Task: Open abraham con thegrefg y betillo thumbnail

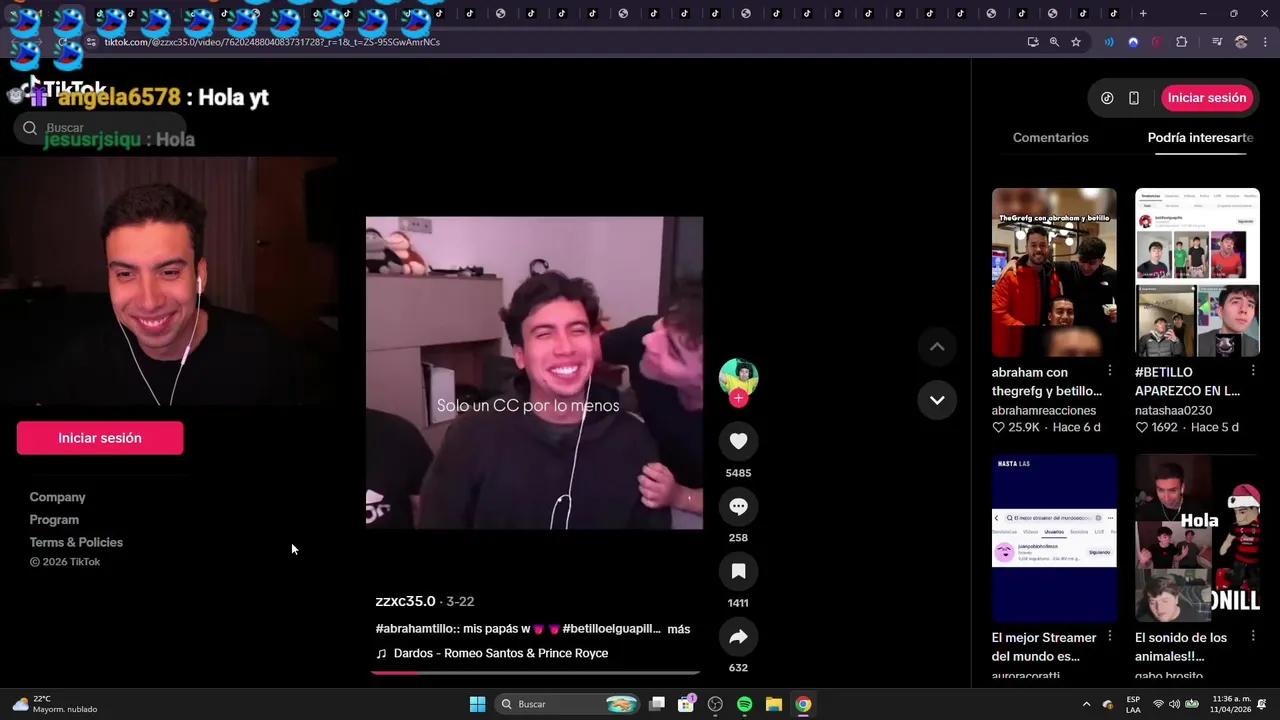Action: coord(1054,272)
